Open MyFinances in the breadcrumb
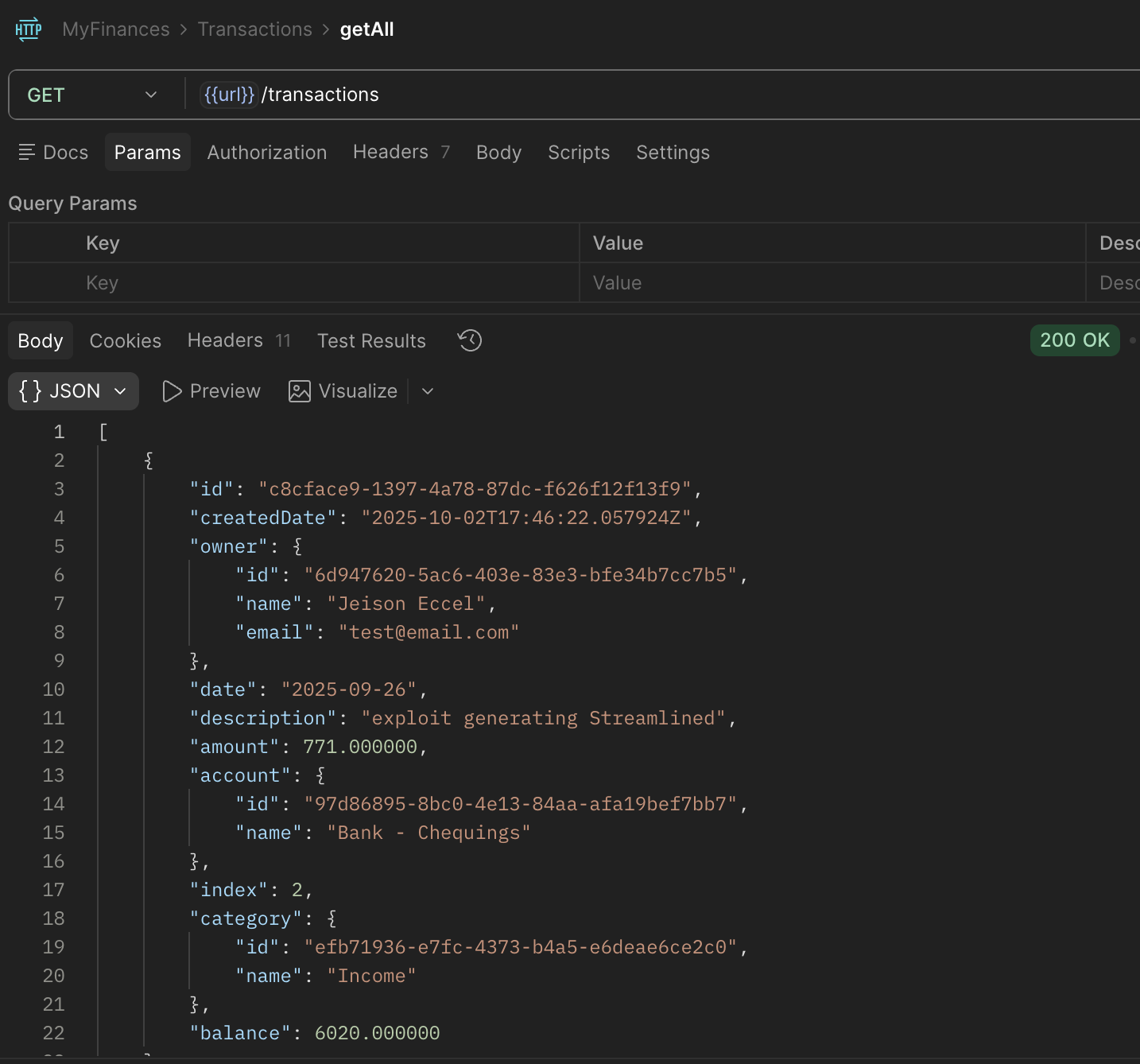 [x=116, y=29]
